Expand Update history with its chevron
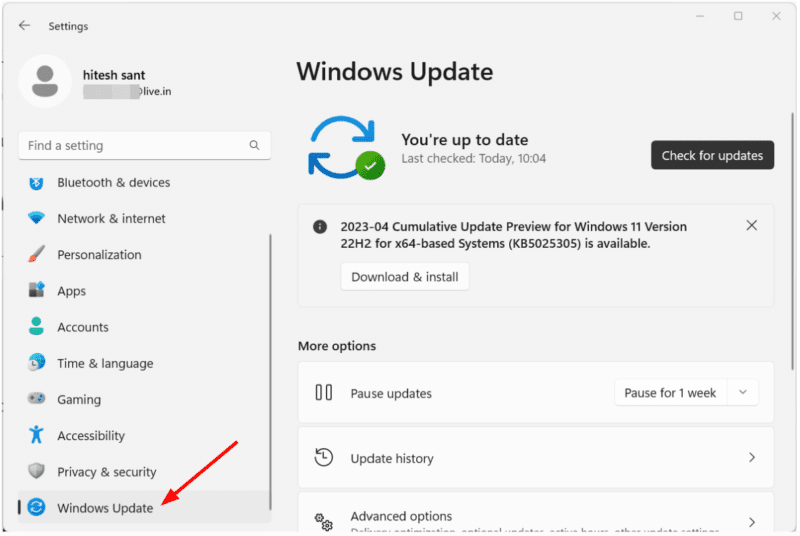 pyautogui.click(x=752, y=457)
